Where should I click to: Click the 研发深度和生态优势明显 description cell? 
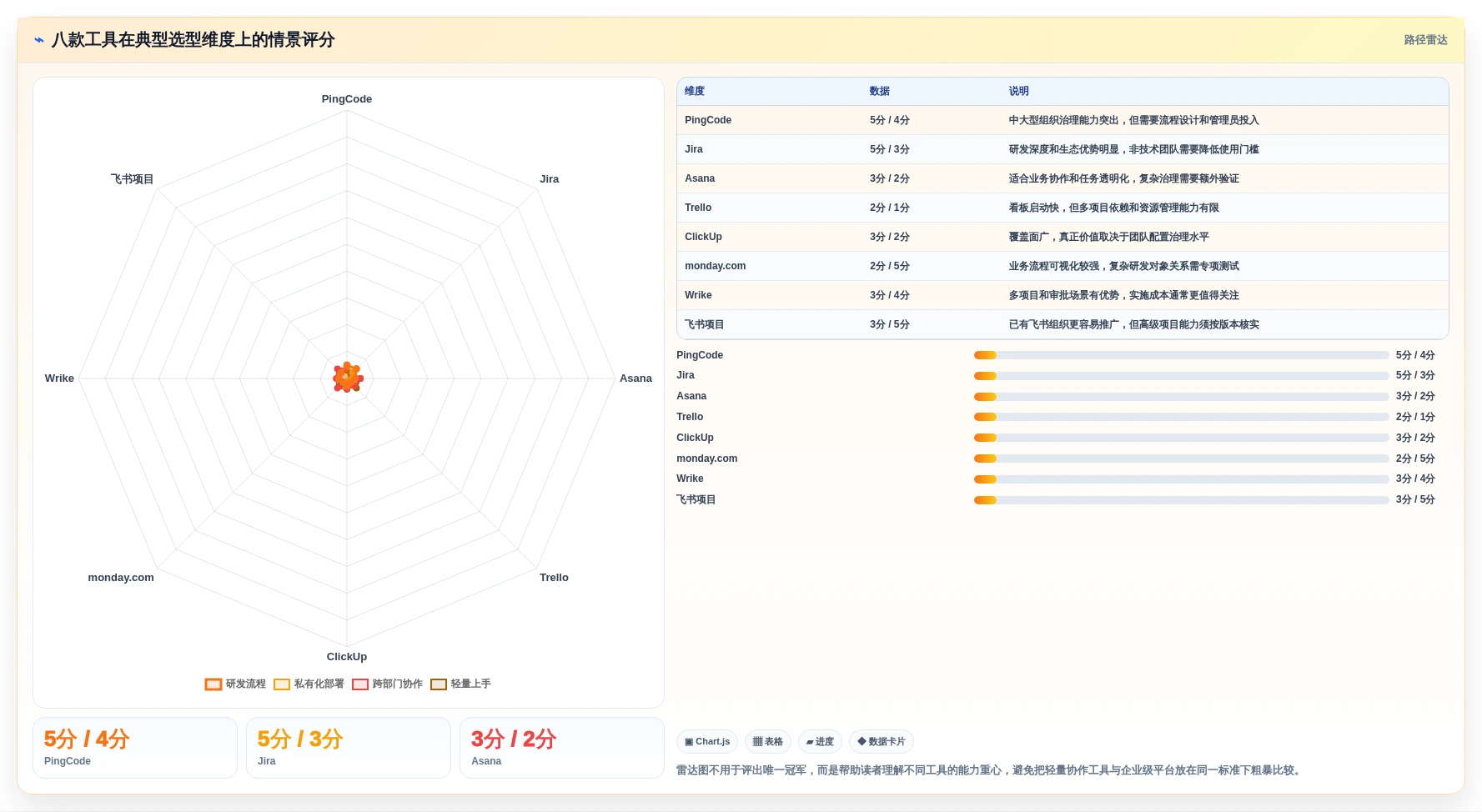(x=1134, y=149)
